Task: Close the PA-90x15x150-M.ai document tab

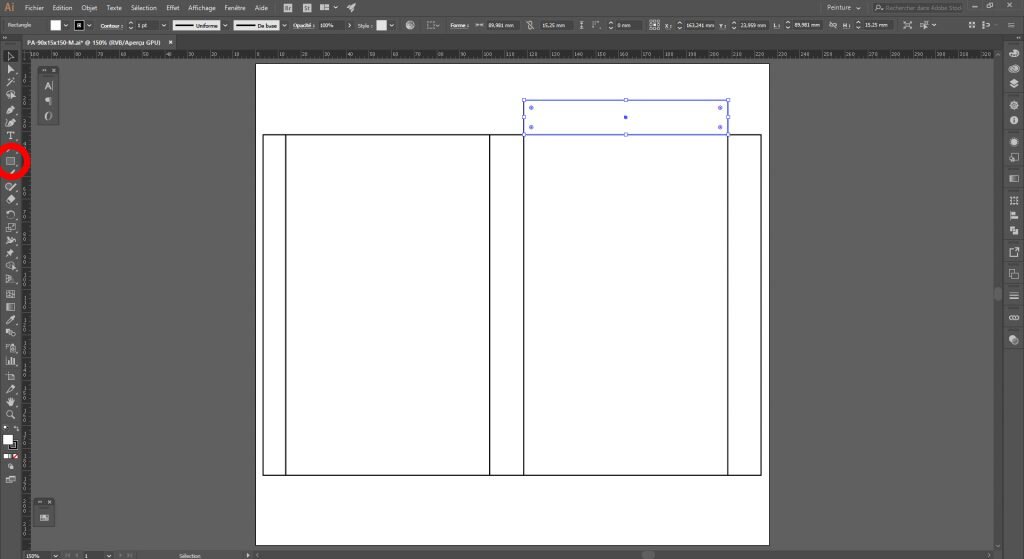Action: pos(169,43)
